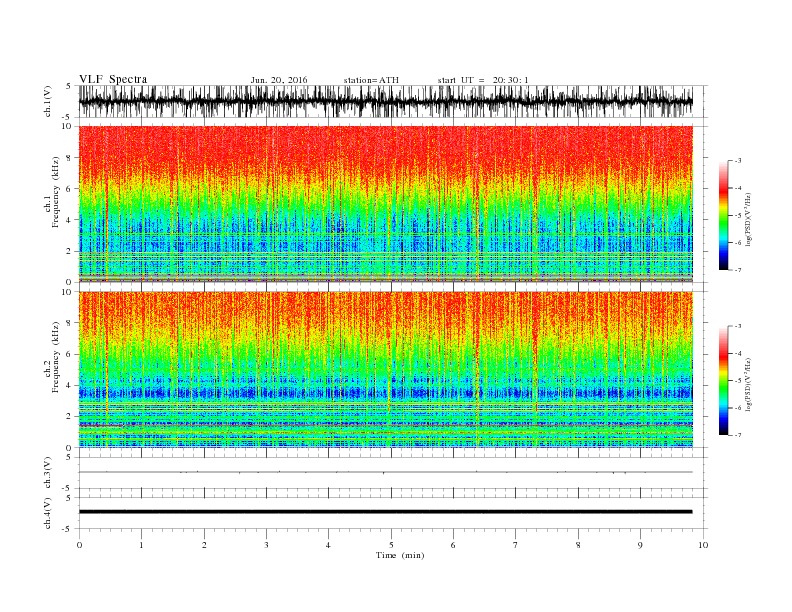Click the time axis tick label "10"
This screenshot has width=792, height=612.
(703, 545)
